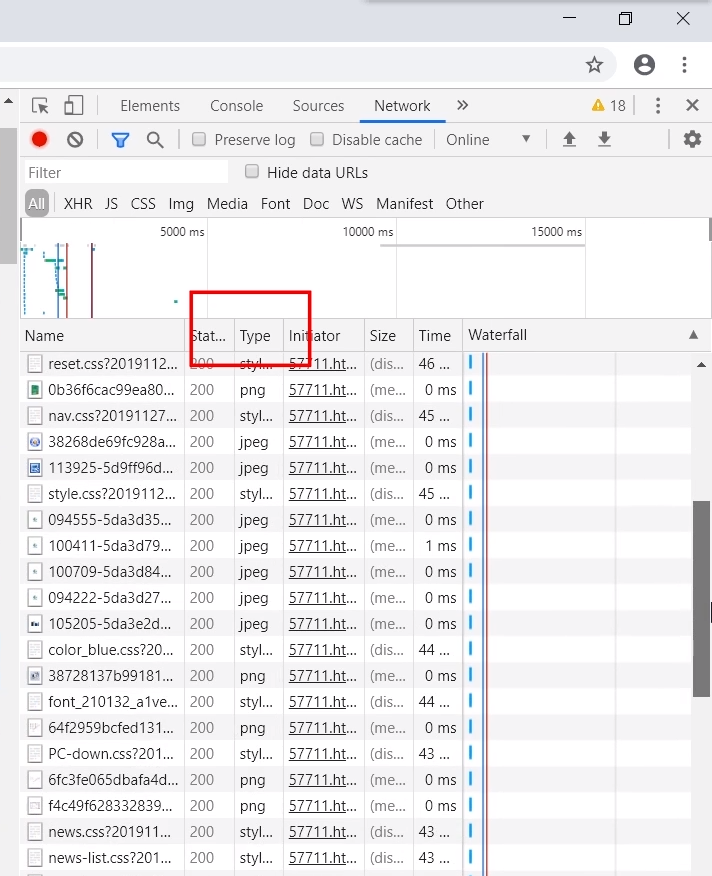Export HAR file with download arrow
Image resolution: width=712 pixels, height=876 pixels.
pos(604,140)
